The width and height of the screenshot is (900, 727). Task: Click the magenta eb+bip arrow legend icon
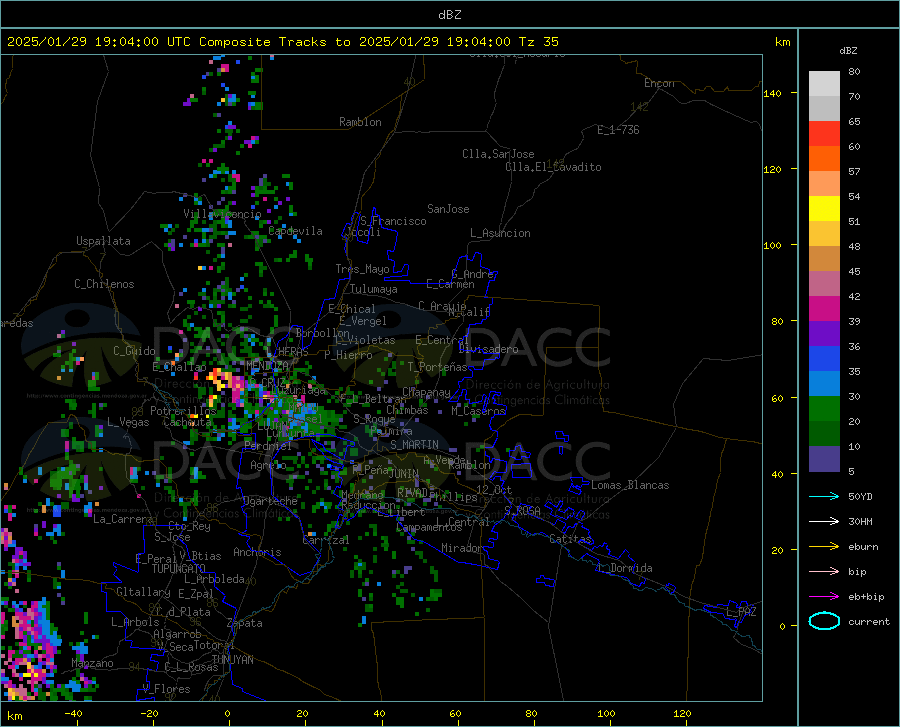tap(824, 597)
